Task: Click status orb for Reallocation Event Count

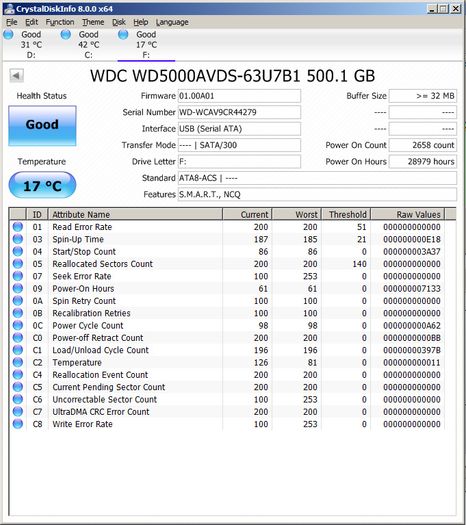Action: pos(18,375)
